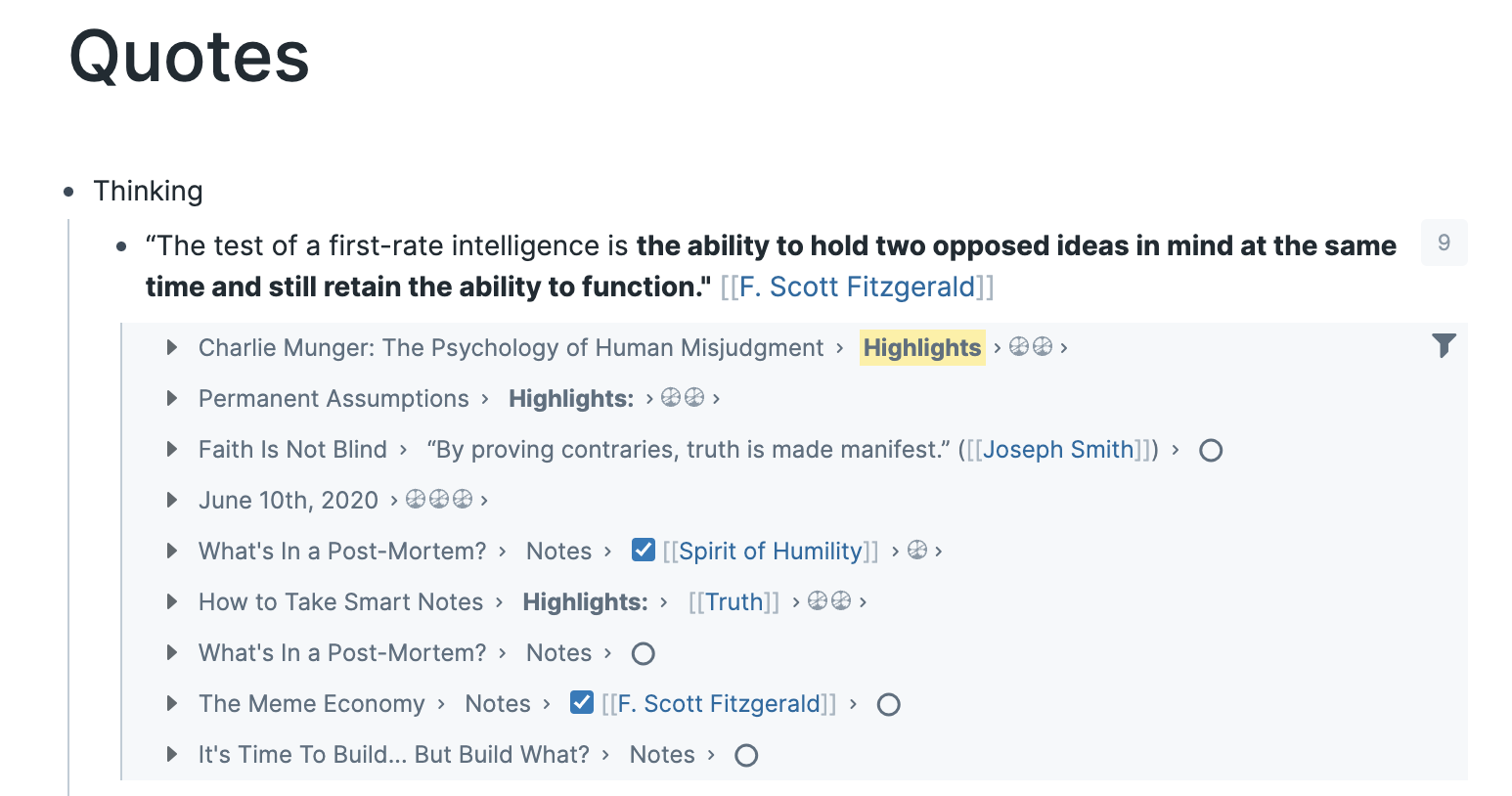This screenshot has width=1512, height=796.
Task: Click the yellow highlighted Highlights label
Action: (922, 348)
